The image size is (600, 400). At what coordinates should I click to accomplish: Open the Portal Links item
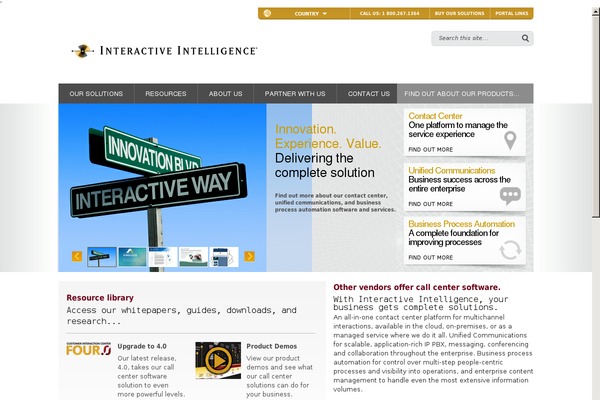pyautogui.click(x=512, y=13)
